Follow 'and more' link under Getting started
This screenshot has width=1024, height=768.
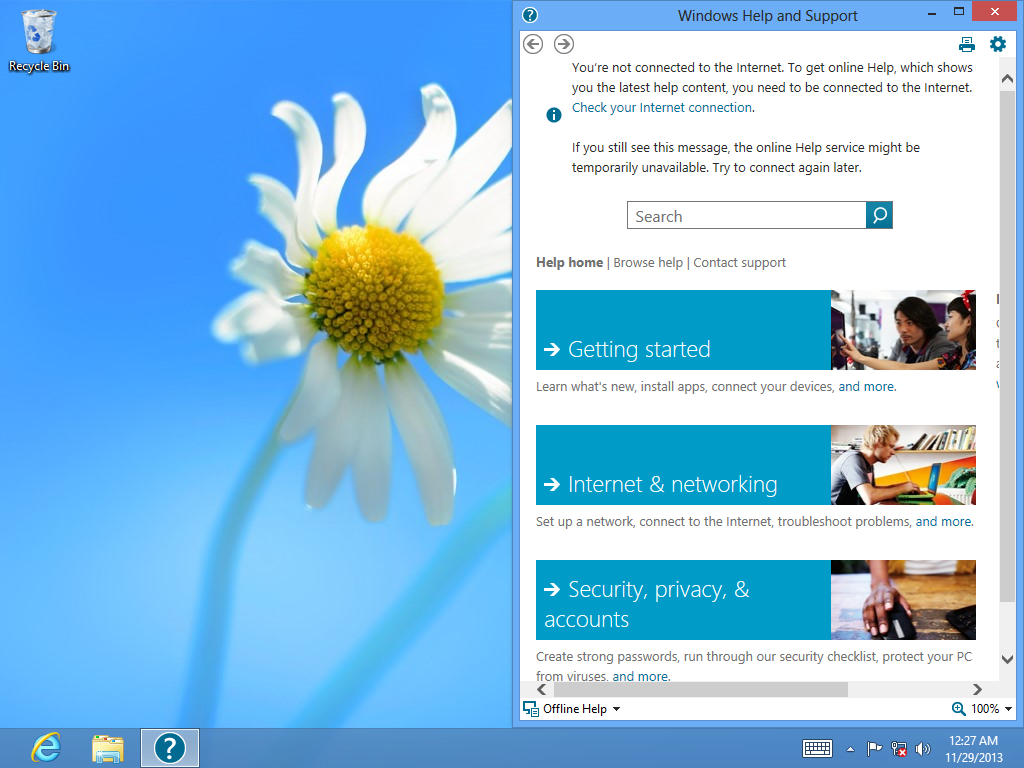pyautogui.click(x=866, y=387)
